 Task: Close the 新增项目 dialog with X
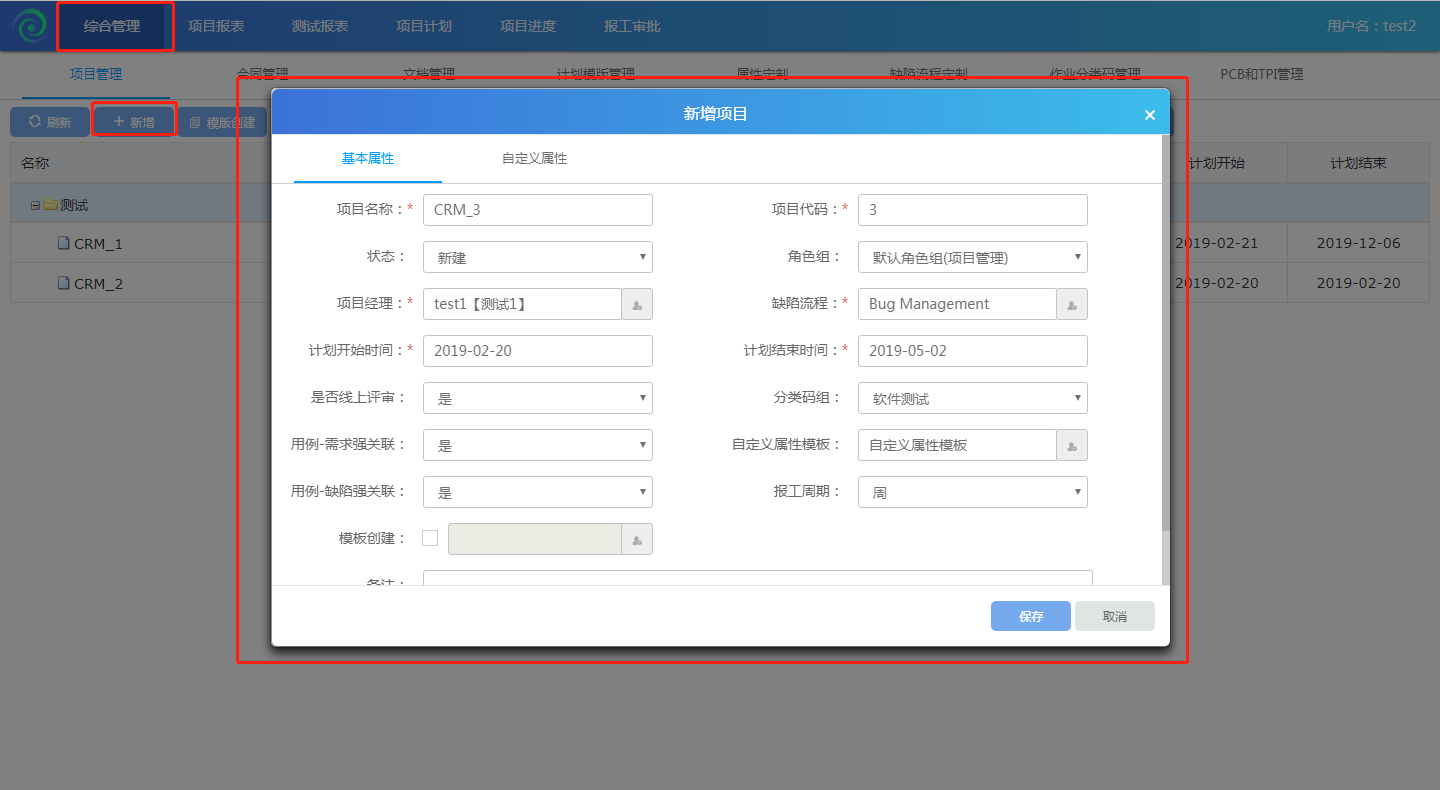tap(1149, 115)
